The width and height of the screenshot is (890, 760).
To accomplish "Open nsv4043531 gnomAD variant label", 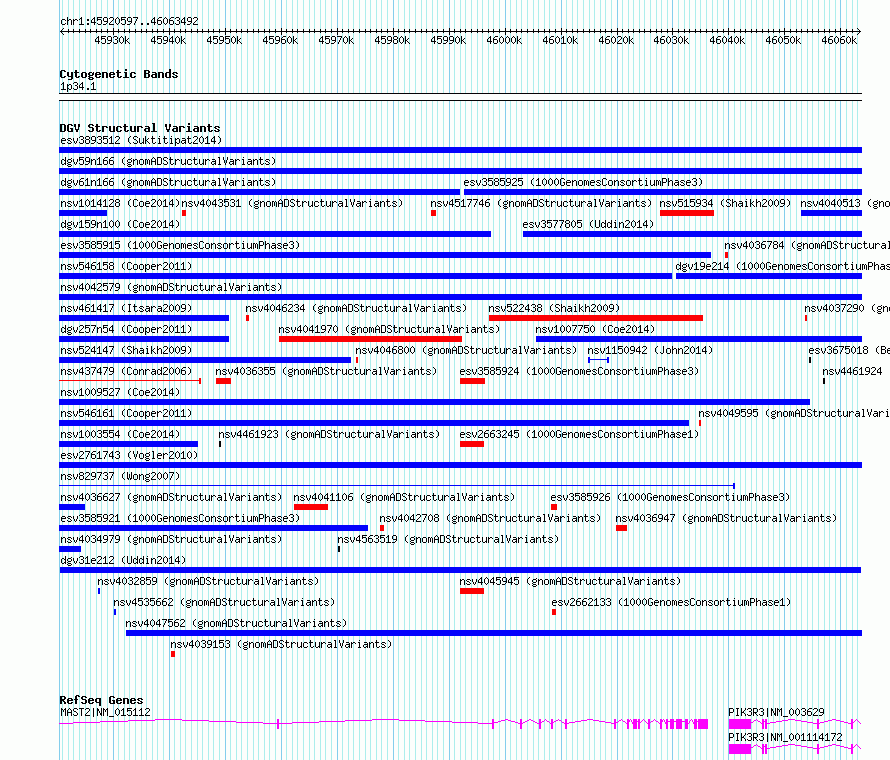I will (x=292, y=203).
